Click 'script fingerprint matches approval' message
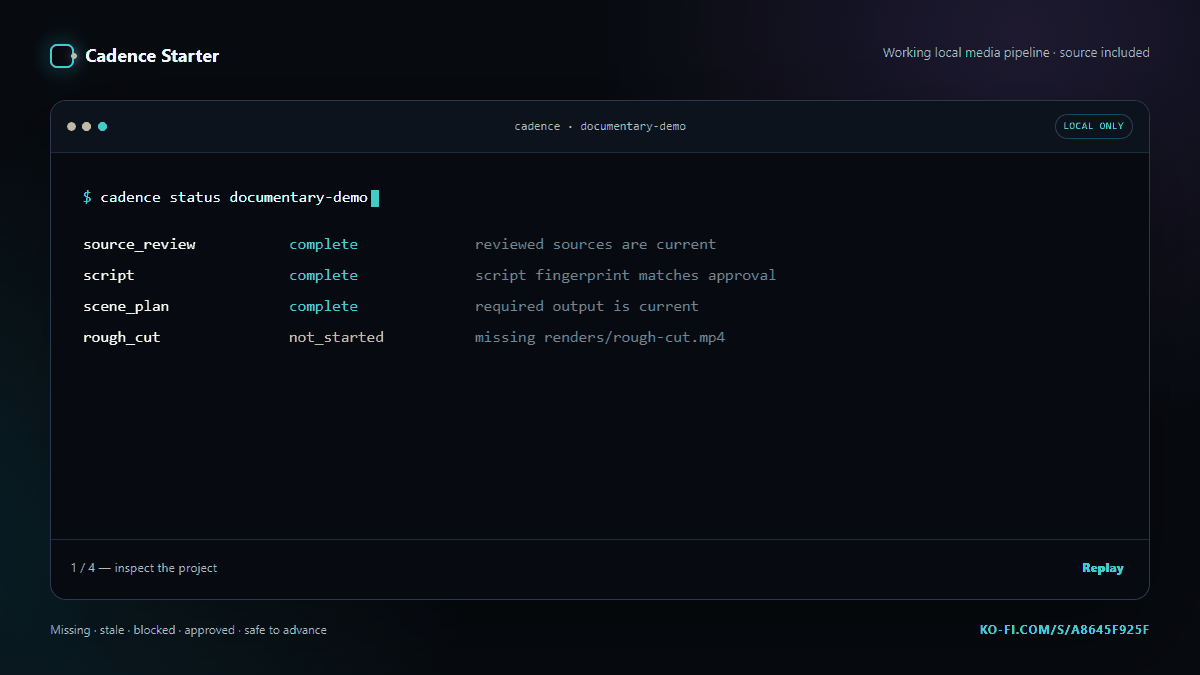This screenshot has height=675, width=1200. 625,275
